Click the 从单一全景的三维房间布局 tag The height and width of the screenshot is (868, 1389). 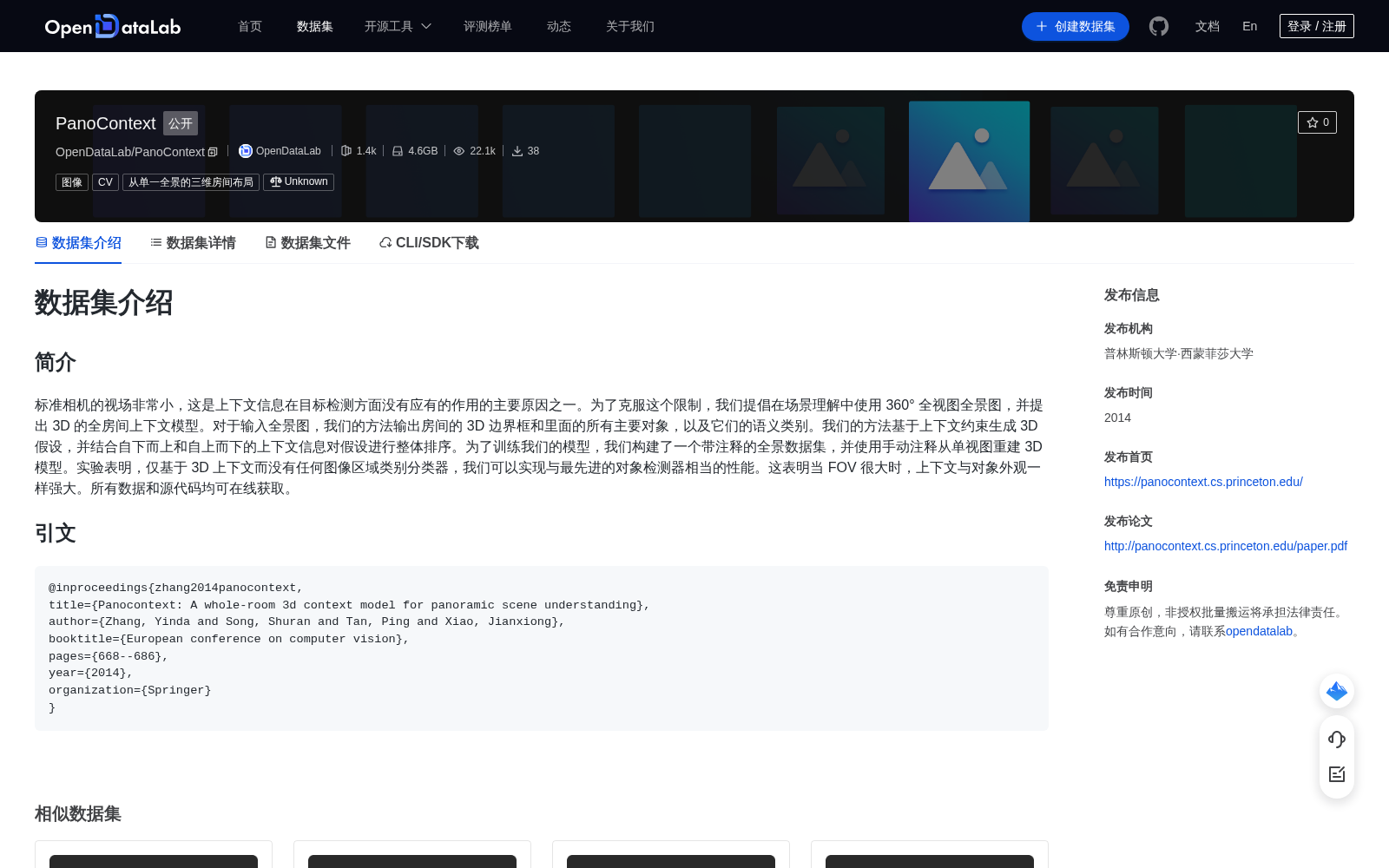(x=191, y=182)
